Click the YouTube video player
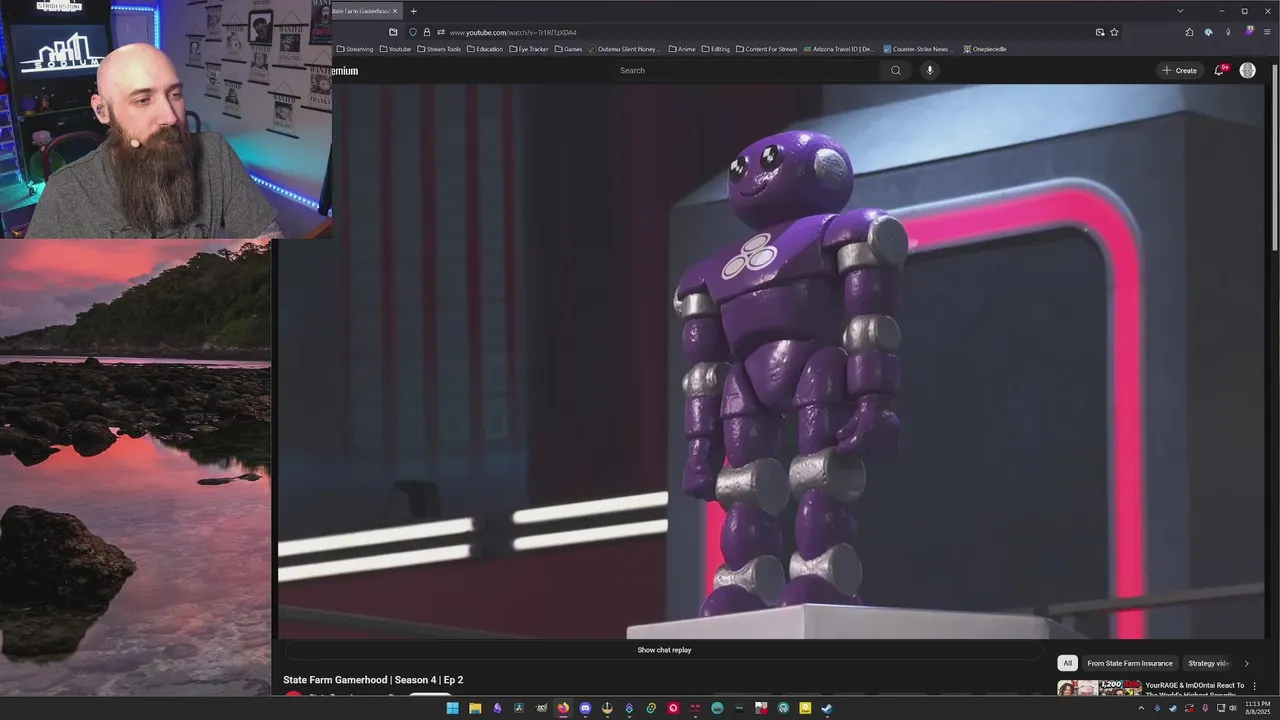The image size is (1280, 720). [771, 360]
